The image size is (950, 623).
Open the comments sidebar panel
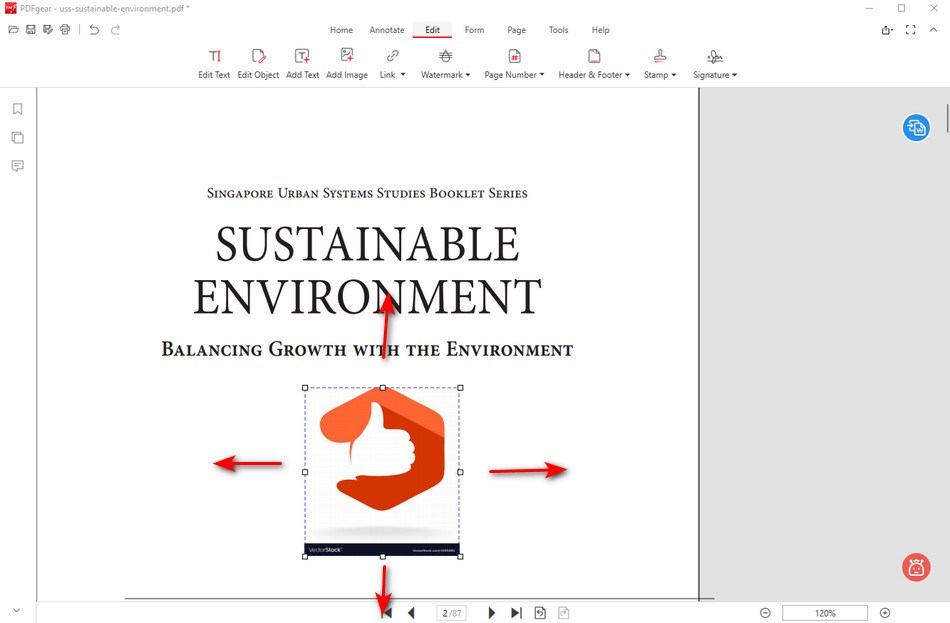pyautogui.click(x=17, y=166)
